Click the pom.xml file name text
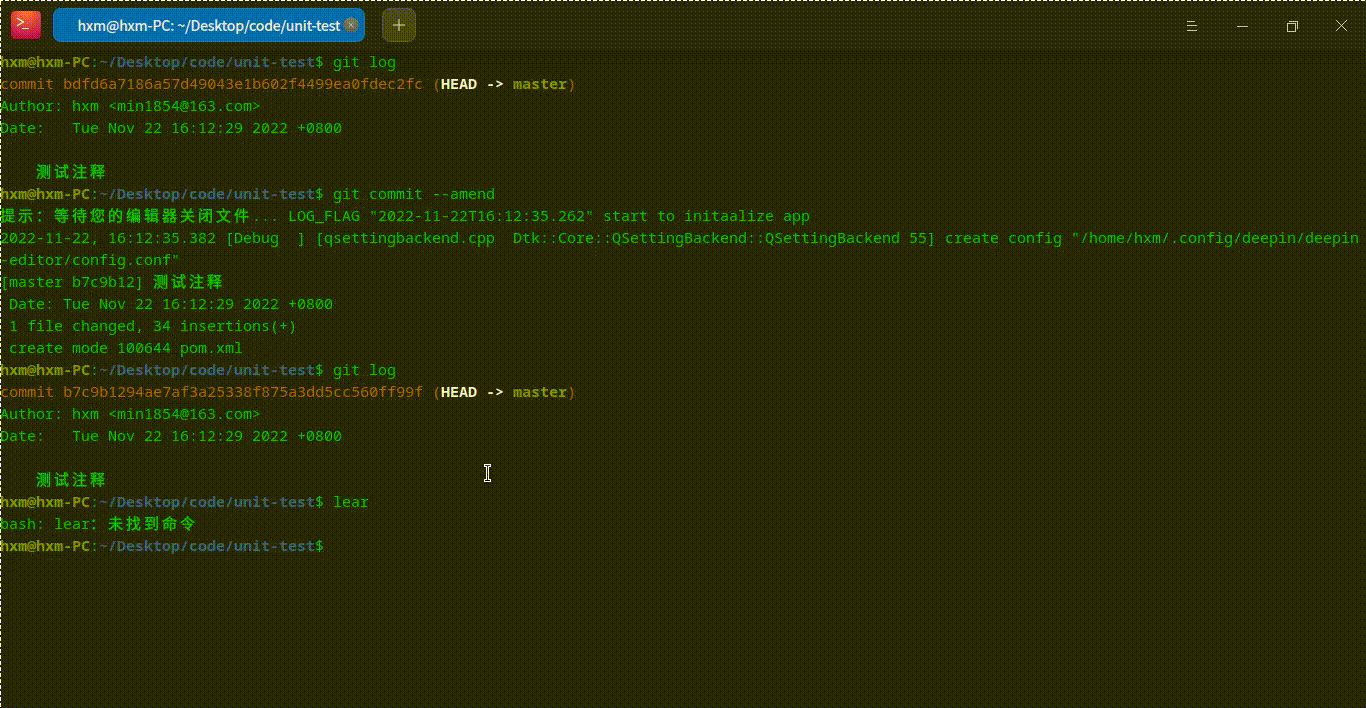The height and width of the screenshot is (708, 1366). point(212,348)
